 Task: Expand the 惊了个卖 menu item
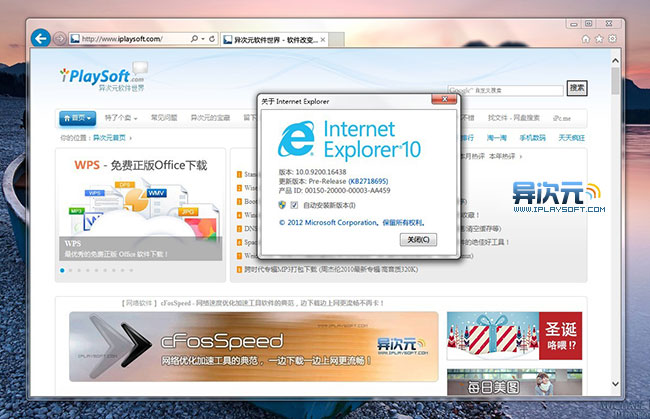tap(121, 118)
